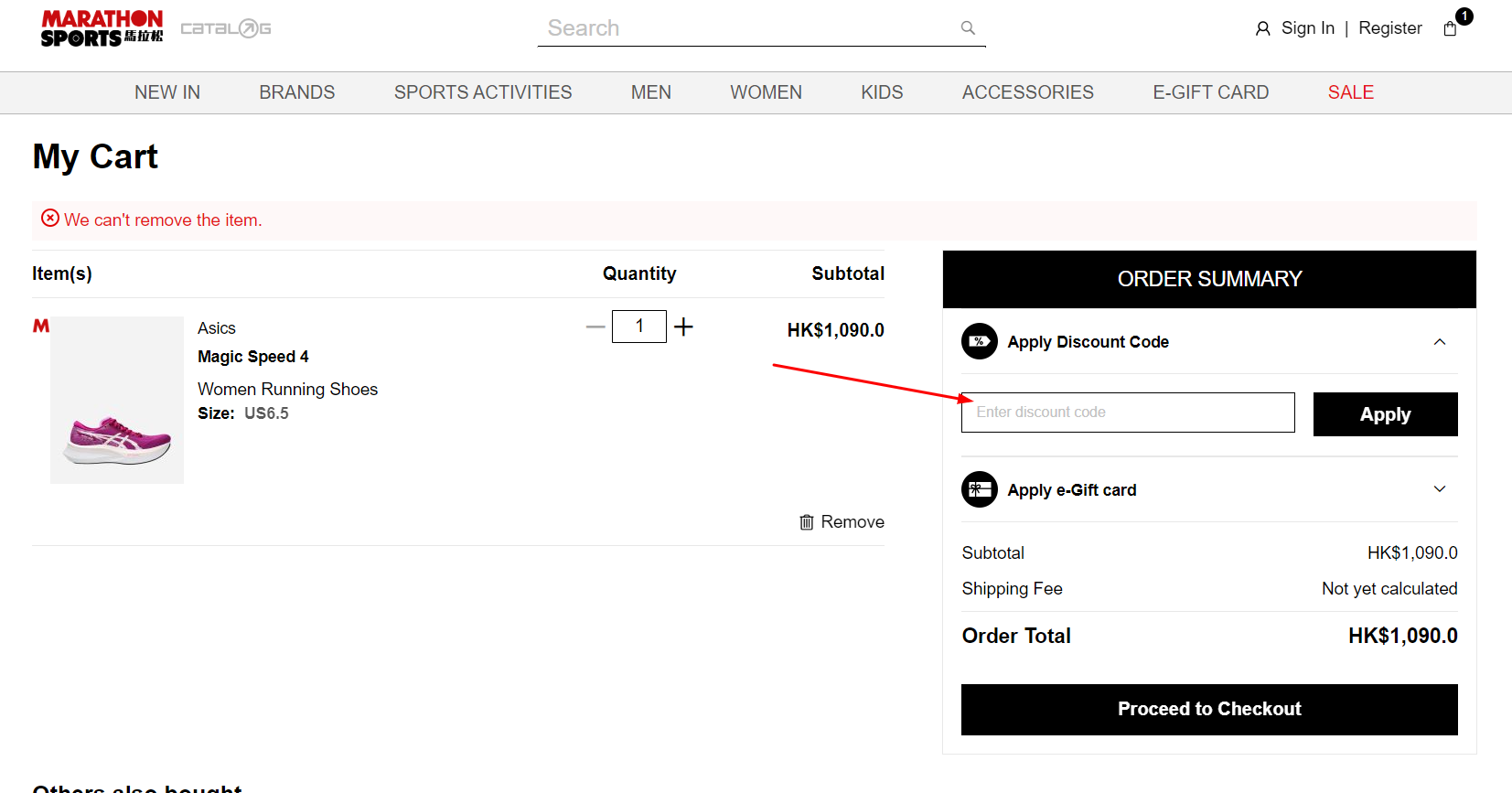Open the shopping bag cart icon

tap(1450, 28)
